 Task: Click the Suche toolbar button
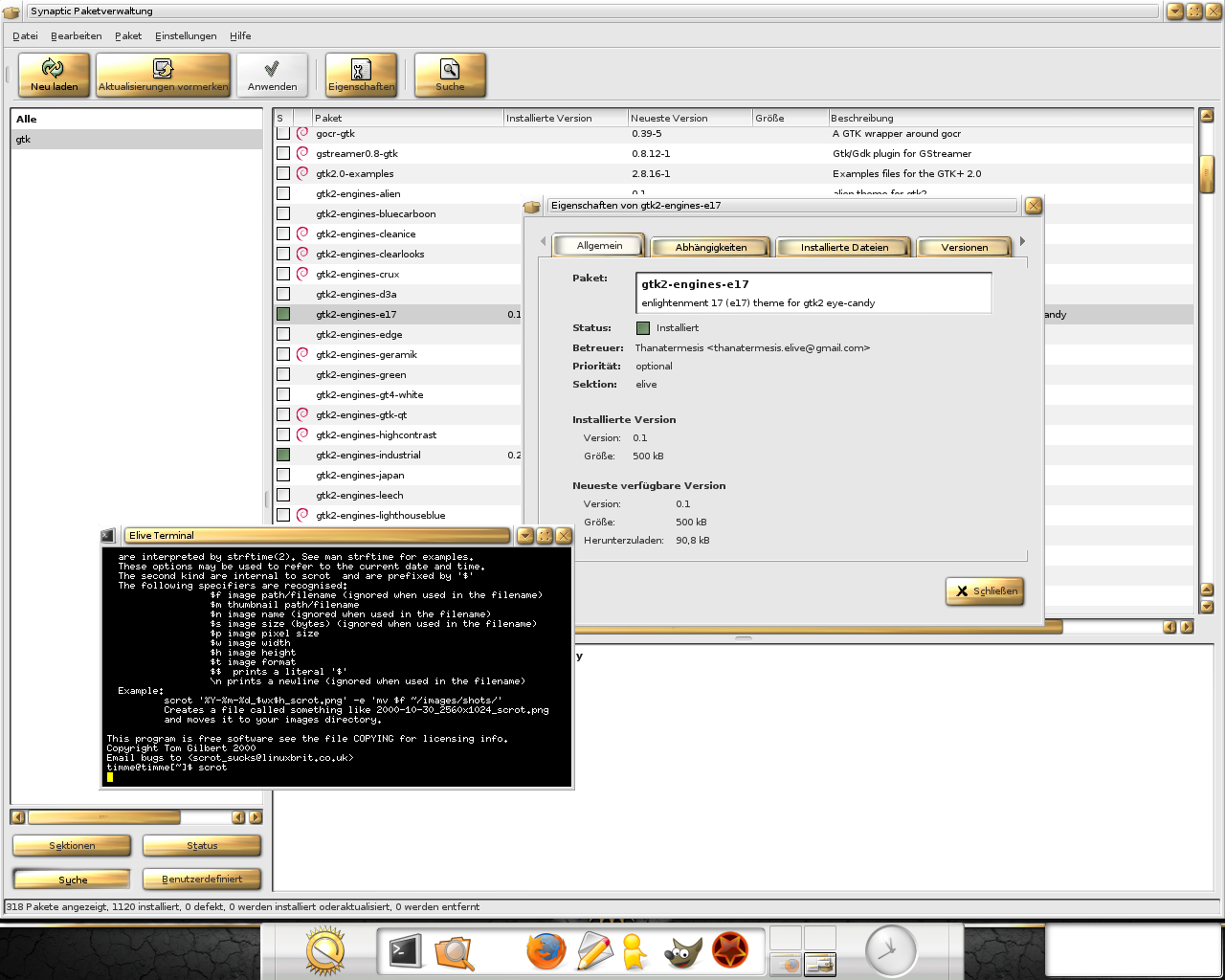click(450, 75)
